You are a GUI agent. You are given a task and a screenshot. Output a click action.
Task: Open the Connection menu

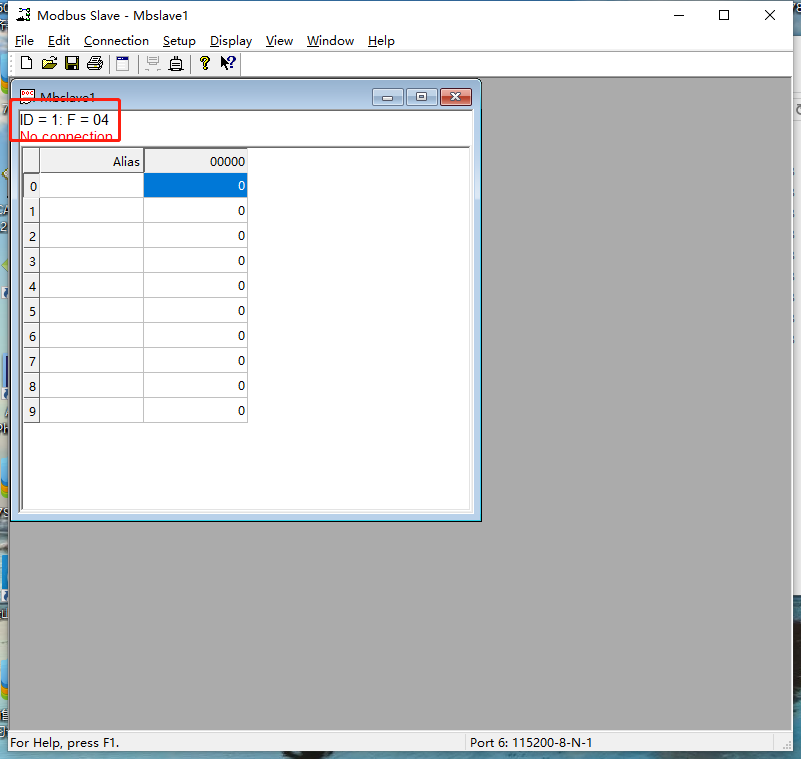[x=116, y=41]
